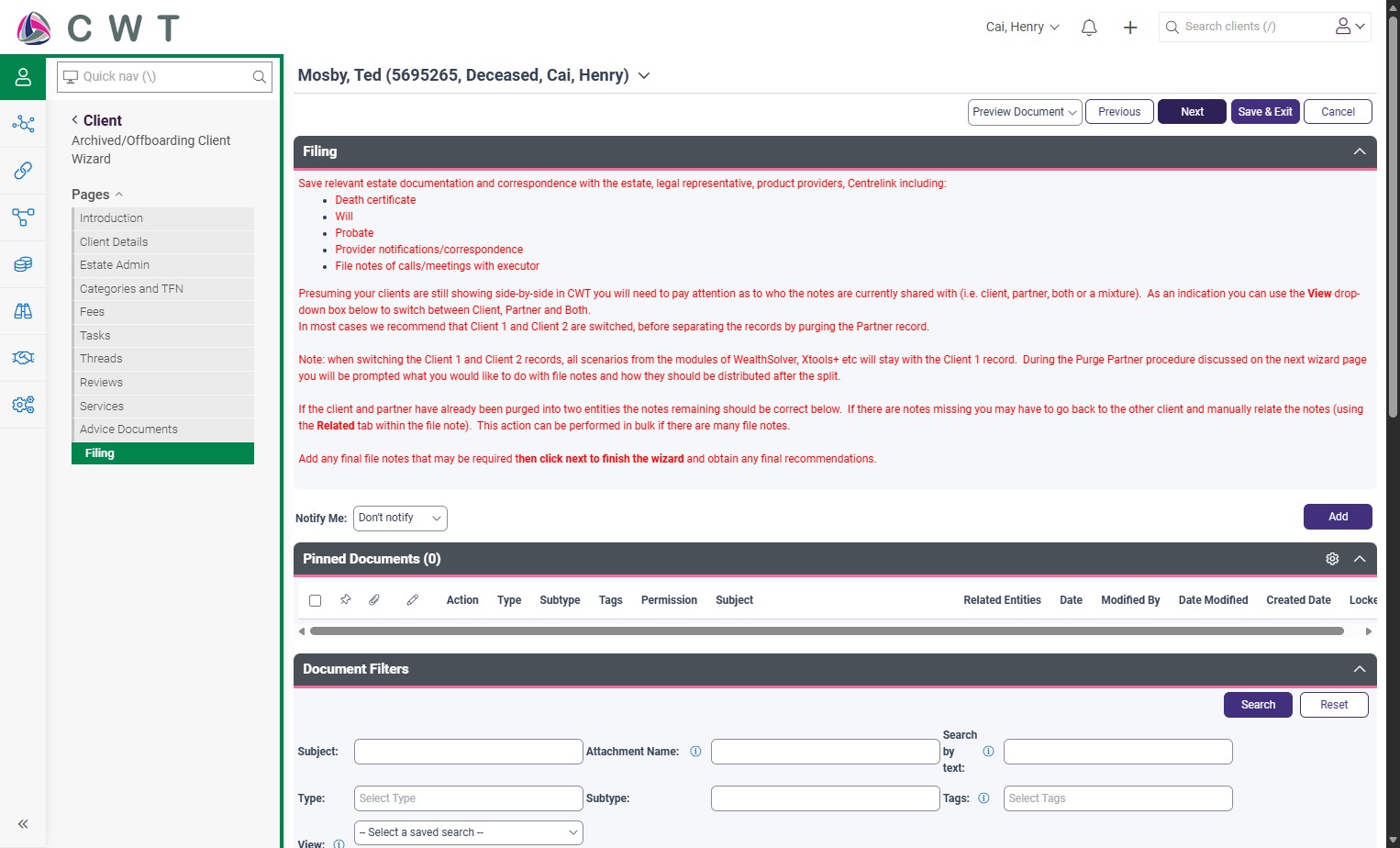Open the settings gears sidebar icon
This screenshot has width=1400, height=848.
point(23,405)
